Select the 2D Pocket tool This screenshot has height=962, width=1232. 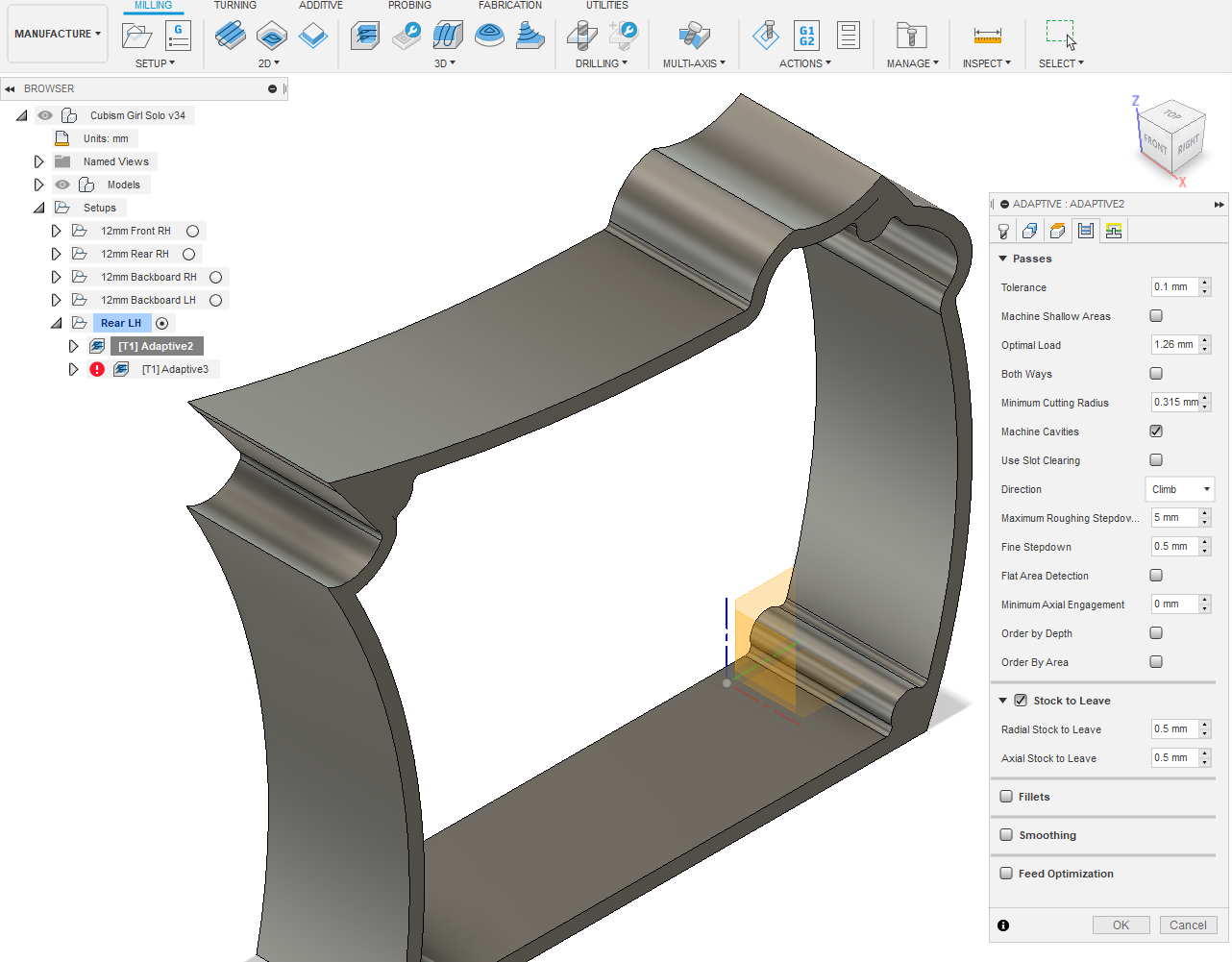point(272,37)
